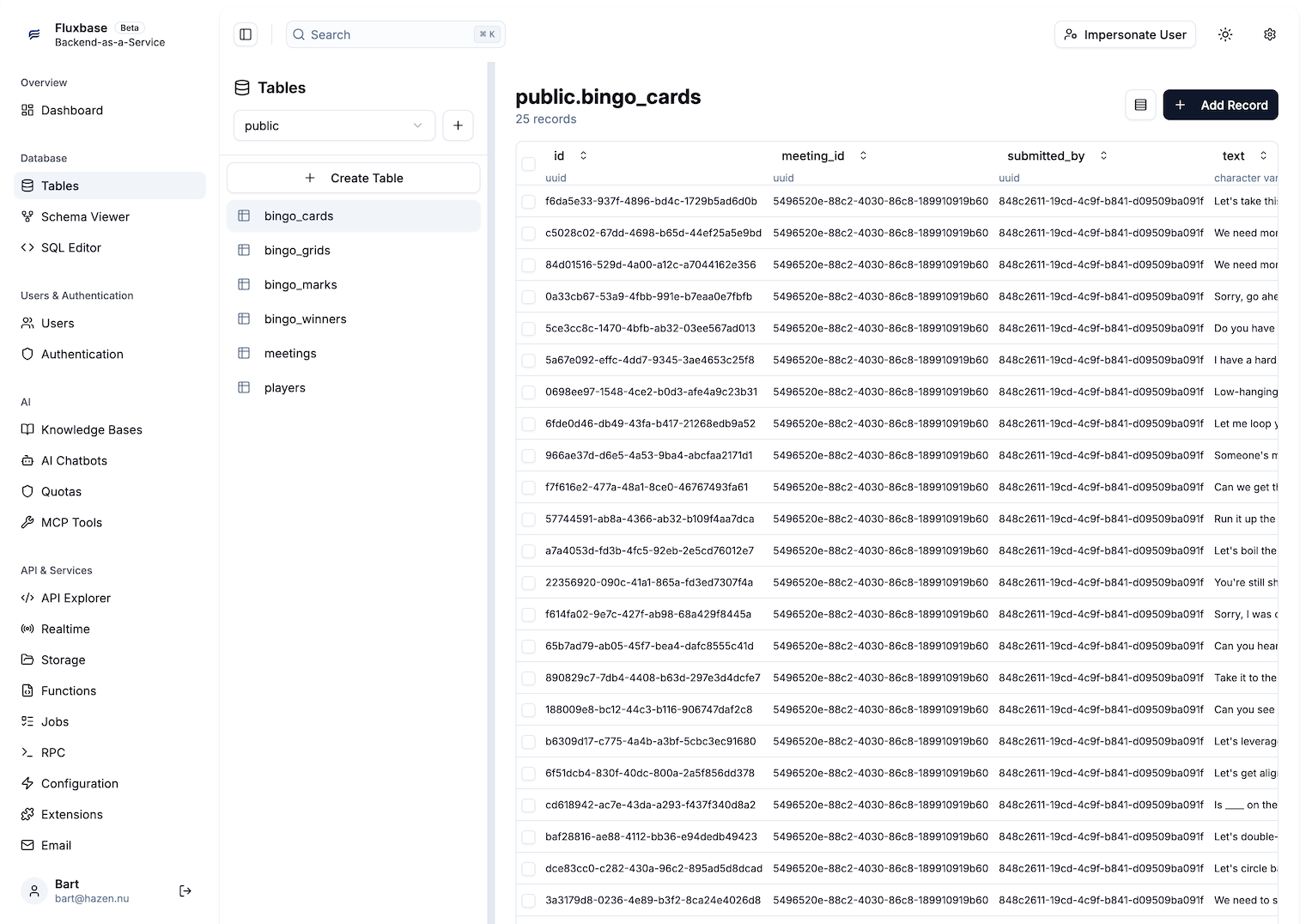This screenshot has width=1306, height=924.
Task: Open Authentication in the sidebar
Action: click(x=110, y=354)
